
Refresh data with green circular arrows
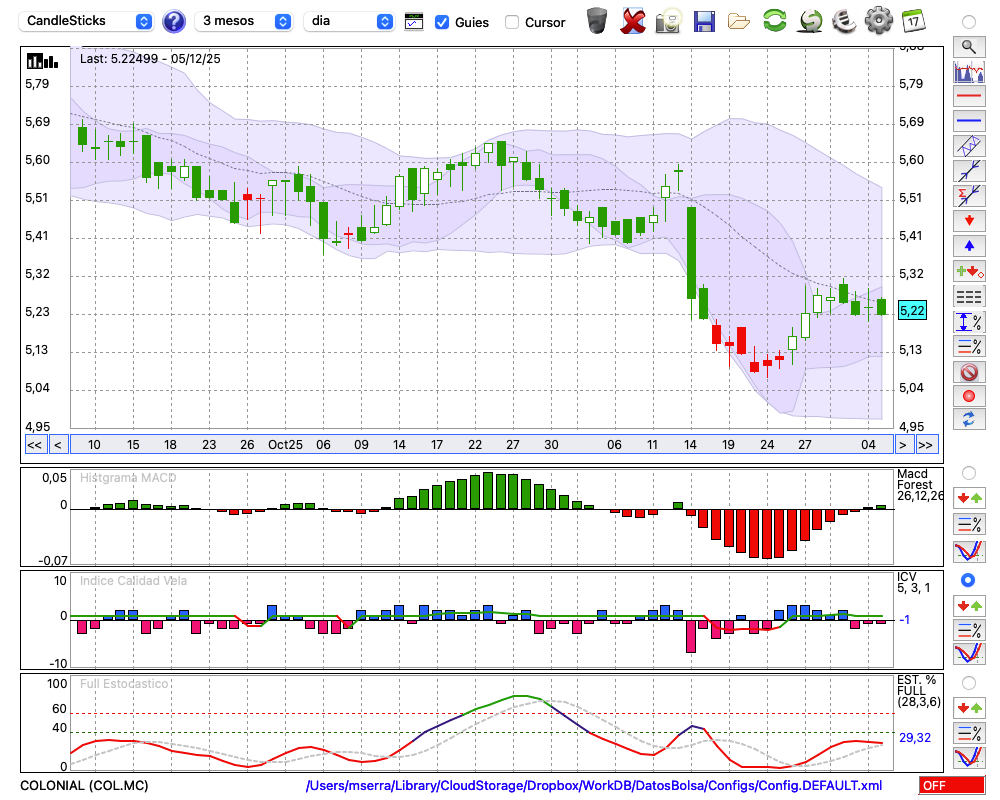pyautogui.click(x=774, y=21)
